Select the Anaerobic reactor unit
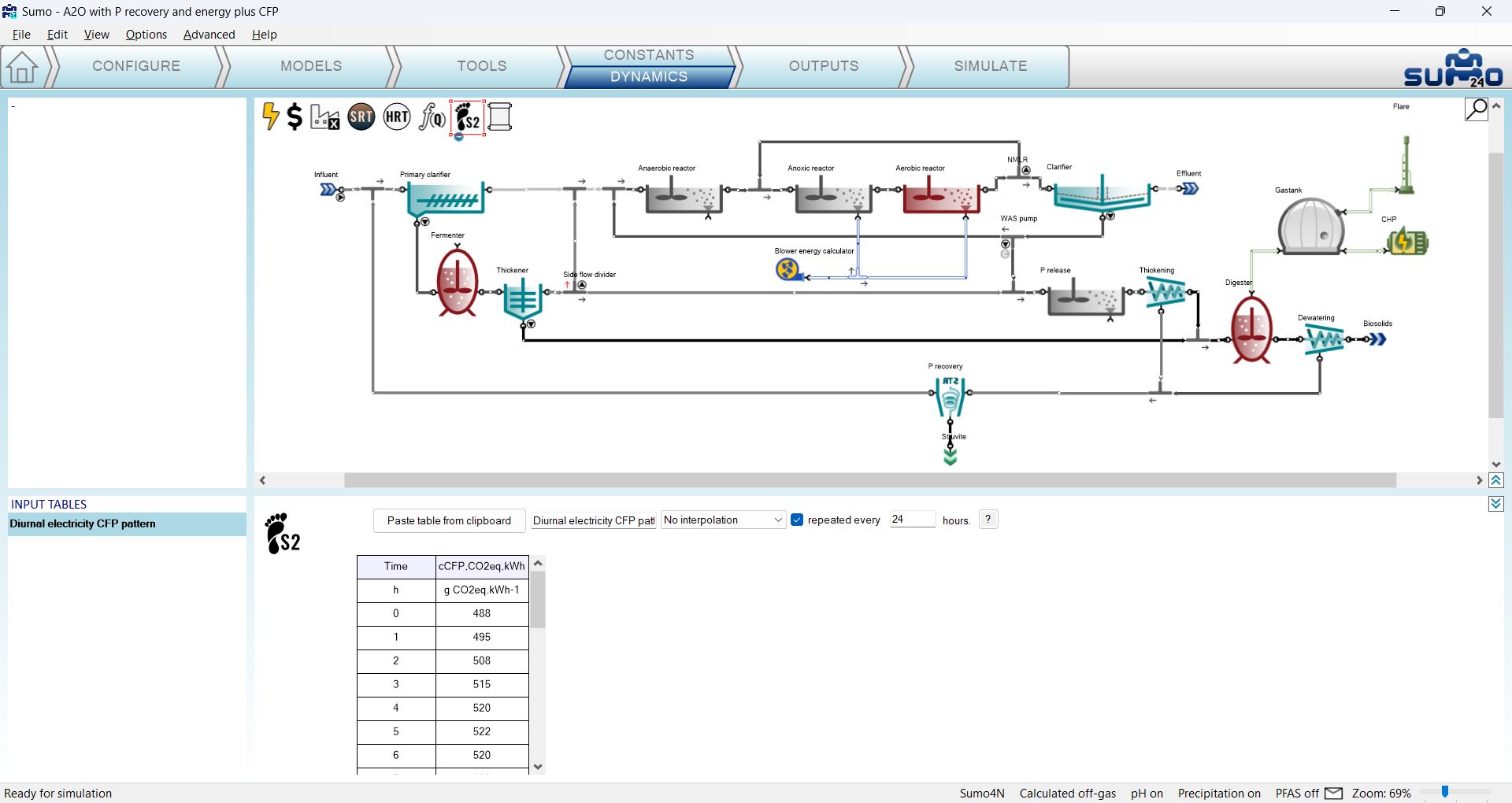The image size is (1512, 803). point(684,194)
